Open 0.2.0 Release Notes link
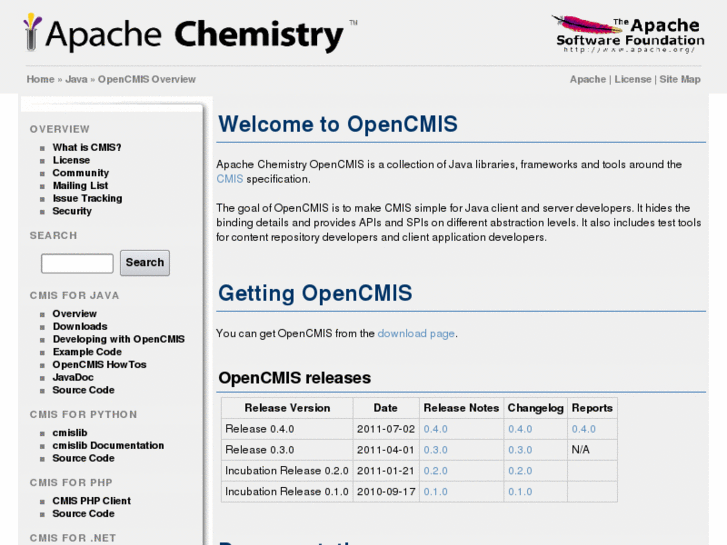The image size is (727, 545). click(x=435, y=471)
